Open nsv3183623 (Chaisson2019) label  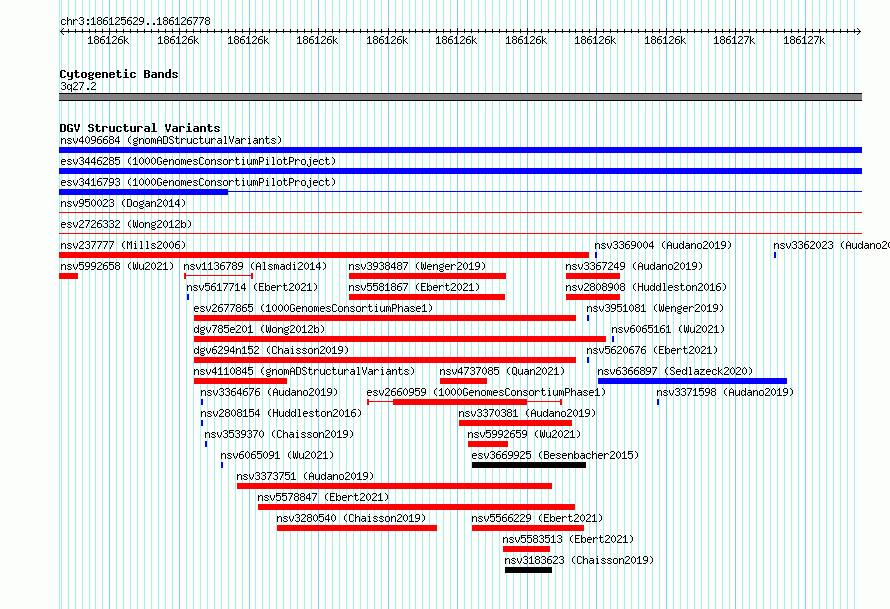(x=580, y=560)
